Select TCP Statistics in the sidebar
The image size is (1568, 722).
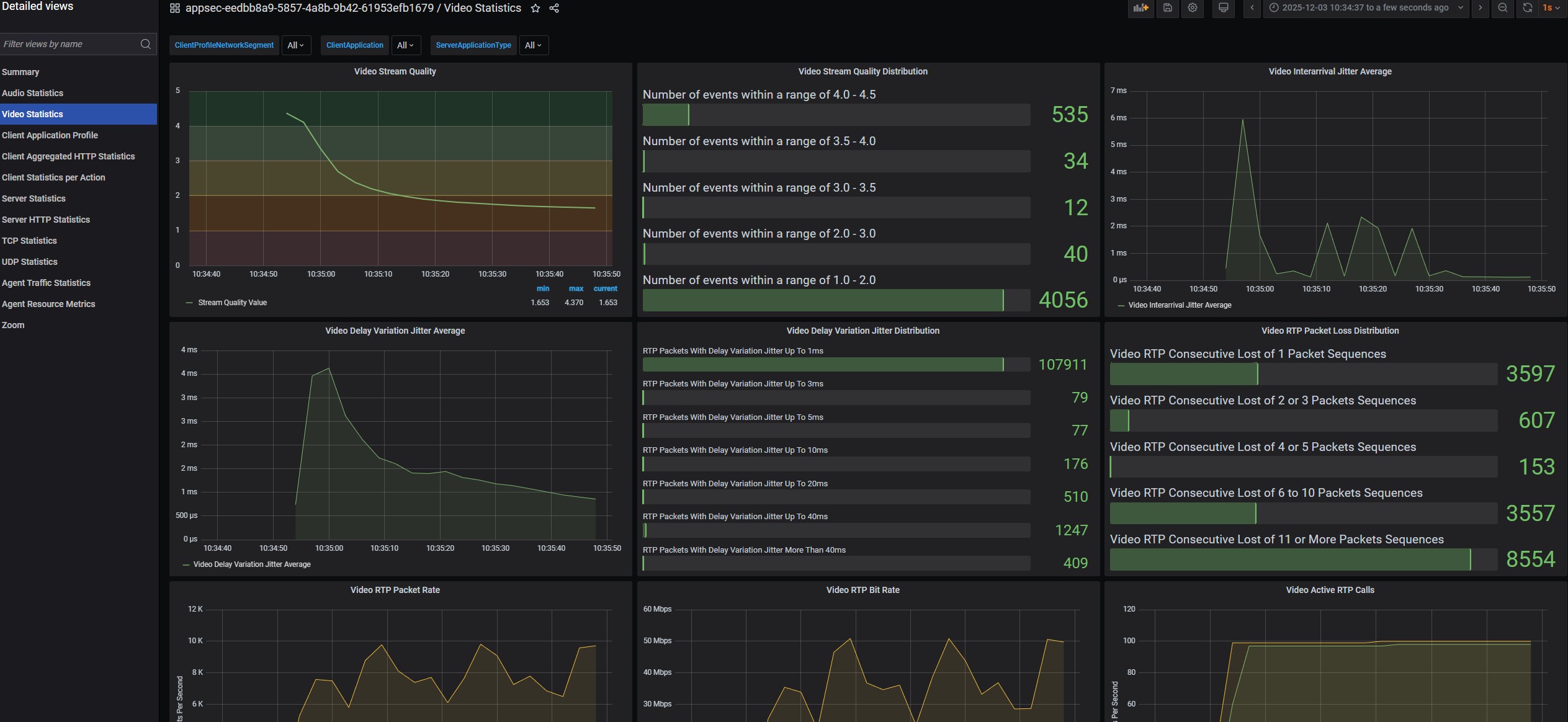click(x=29, y=241)
